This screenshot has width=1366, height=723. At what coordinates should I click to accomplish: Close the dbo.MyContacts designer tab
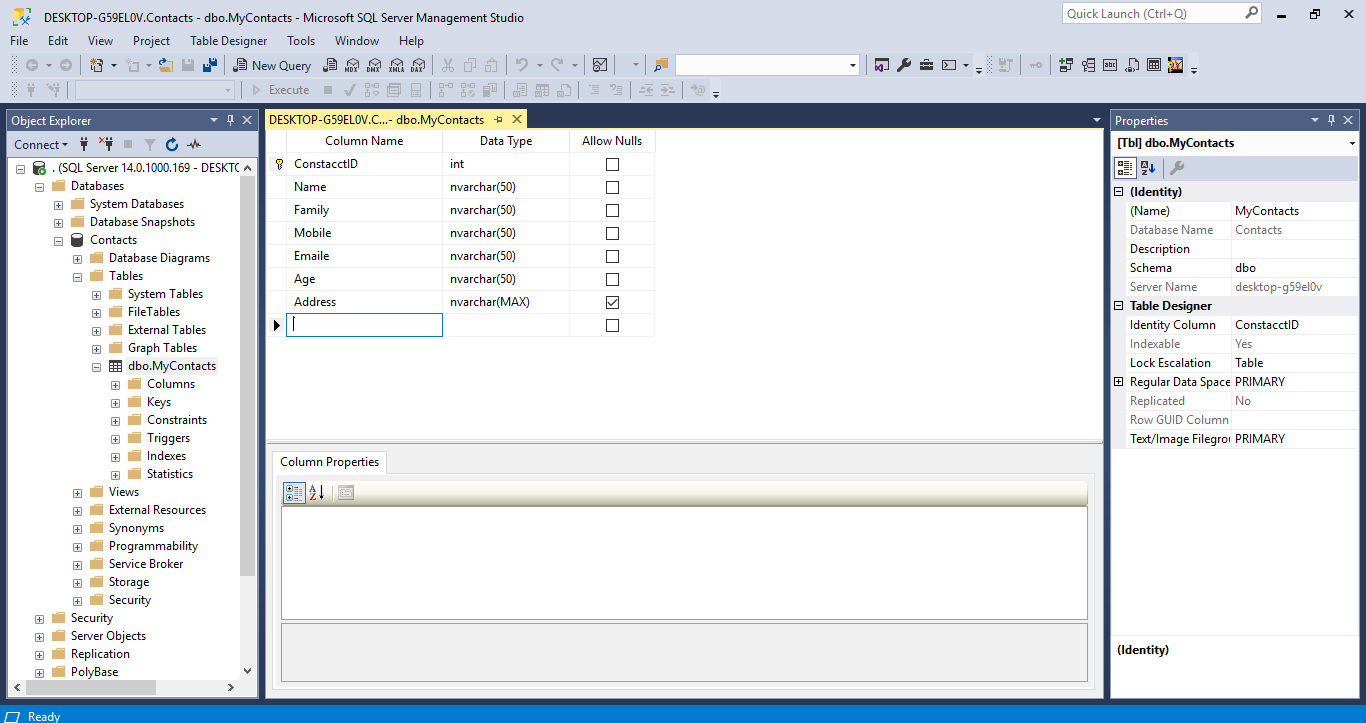pyautogui.click(x=517, y=120)
